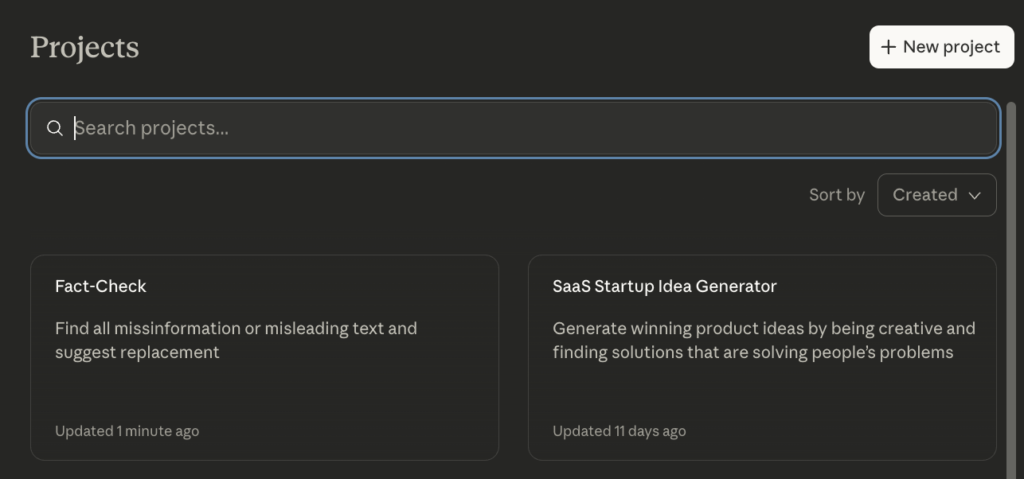The image size is (1024, 479).
Task: Click the description about generating winning product ideas
Action: pos(763,340)
